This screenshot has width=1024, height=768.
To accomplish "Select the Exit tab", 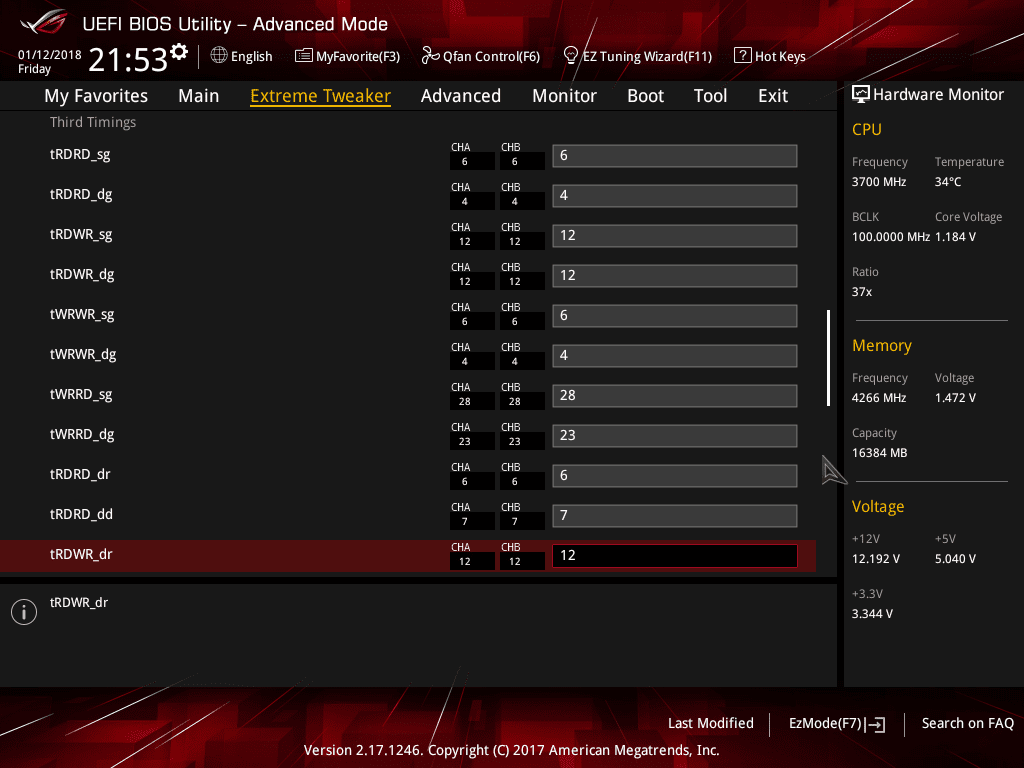I will (x=773, y=96).
